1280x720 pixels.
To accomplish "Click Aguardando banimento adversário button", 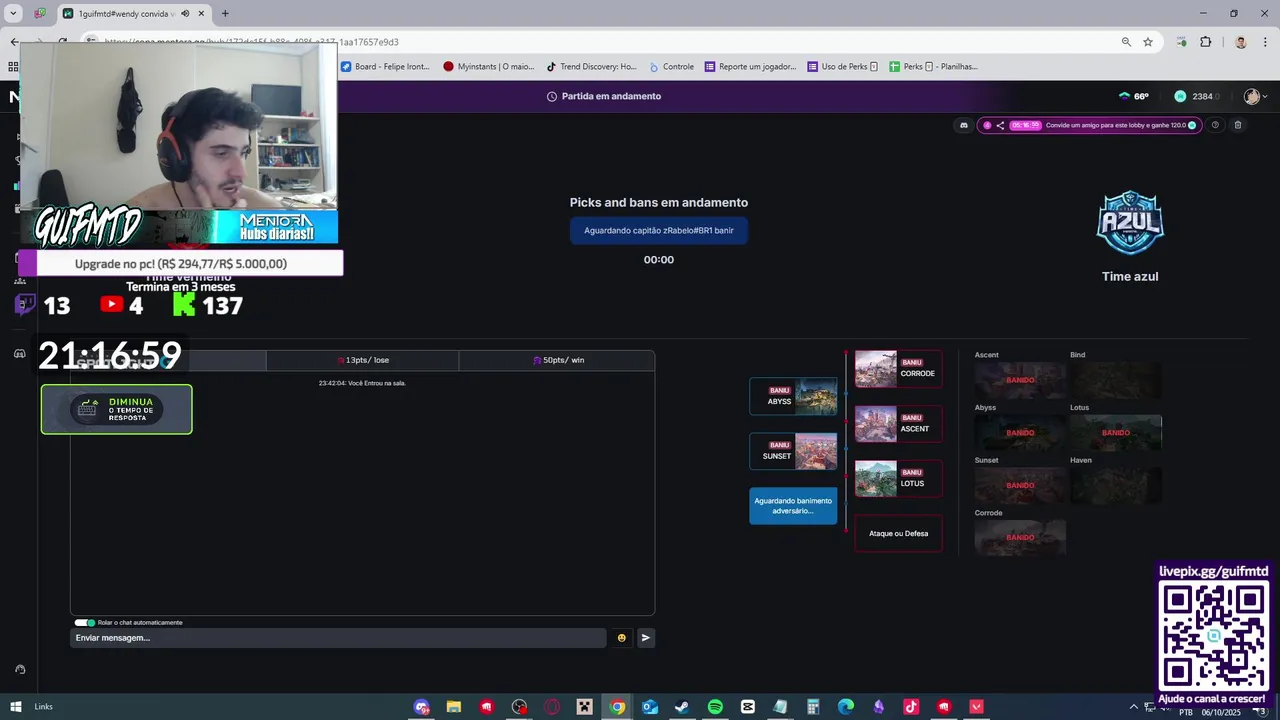I will coord(793,506).
